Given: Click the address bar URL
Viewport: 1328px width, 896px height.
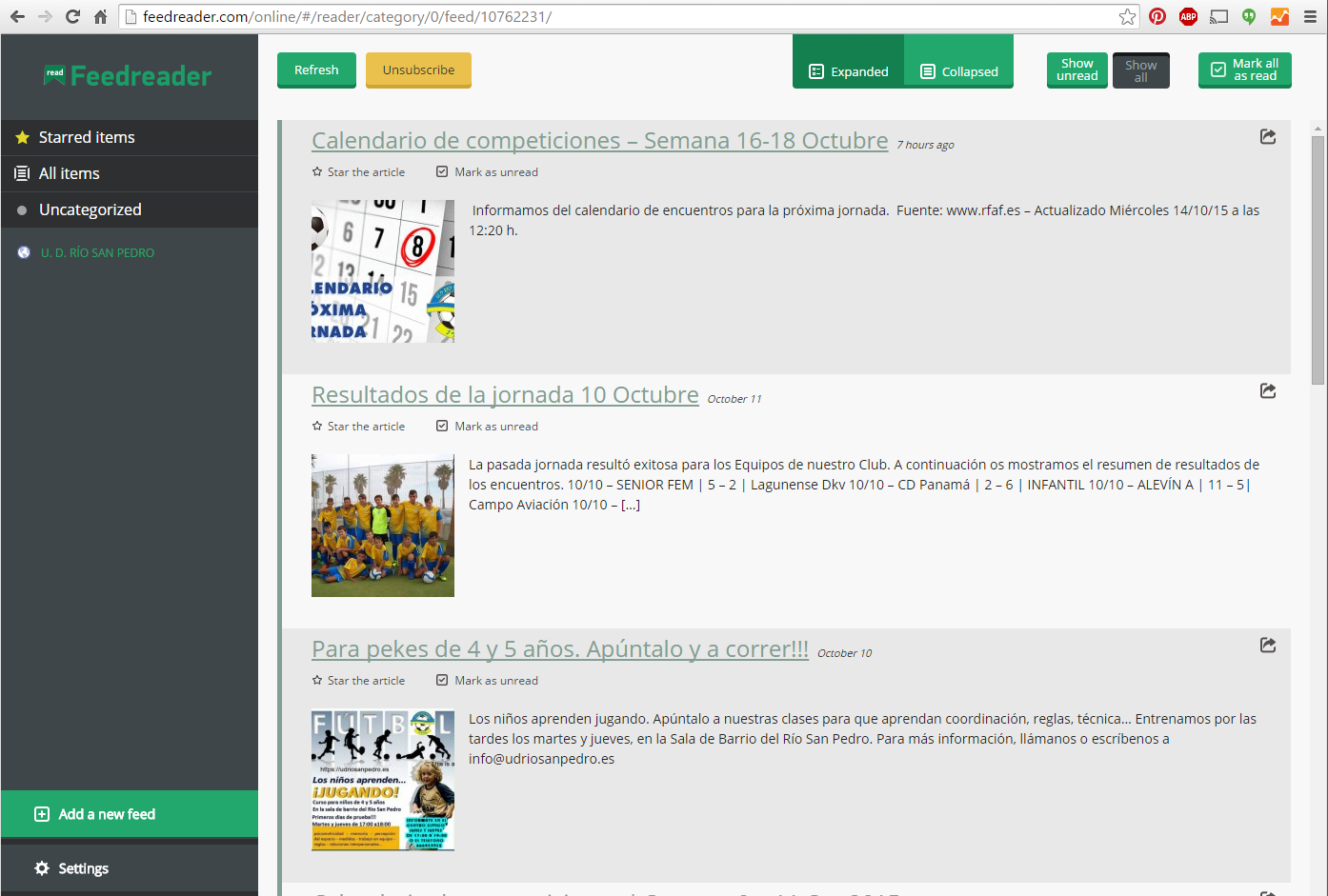Looking at the screenshot, I should click(x=348, y=16).
